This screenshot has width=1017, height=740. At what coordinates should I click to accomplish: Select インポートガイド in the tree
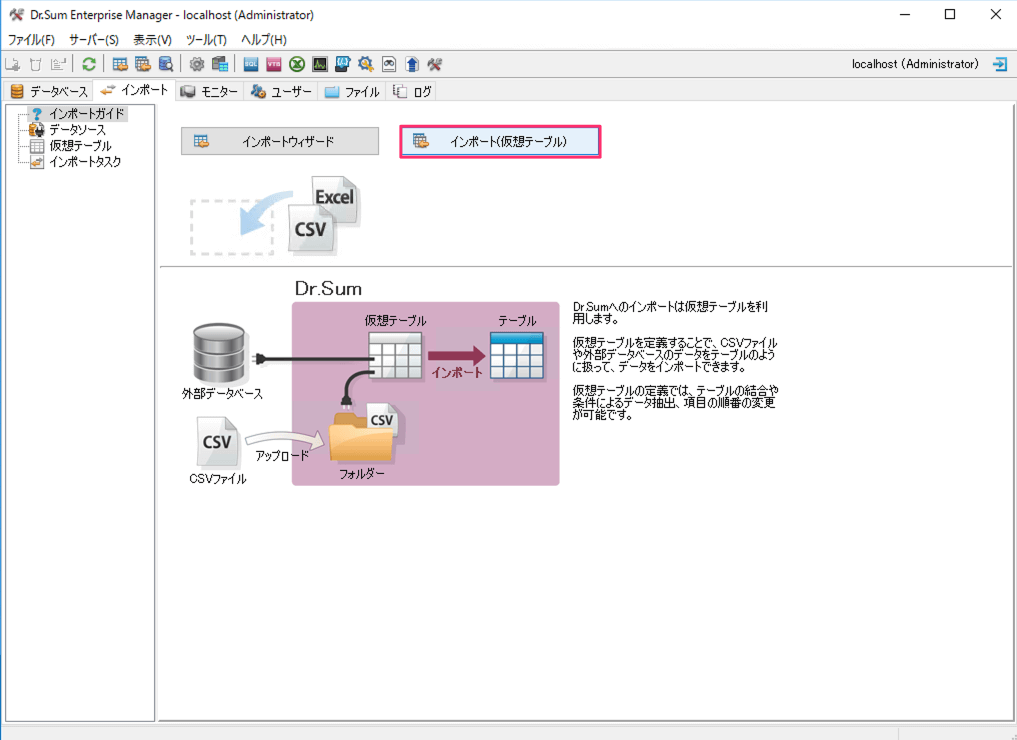point(78,114)
